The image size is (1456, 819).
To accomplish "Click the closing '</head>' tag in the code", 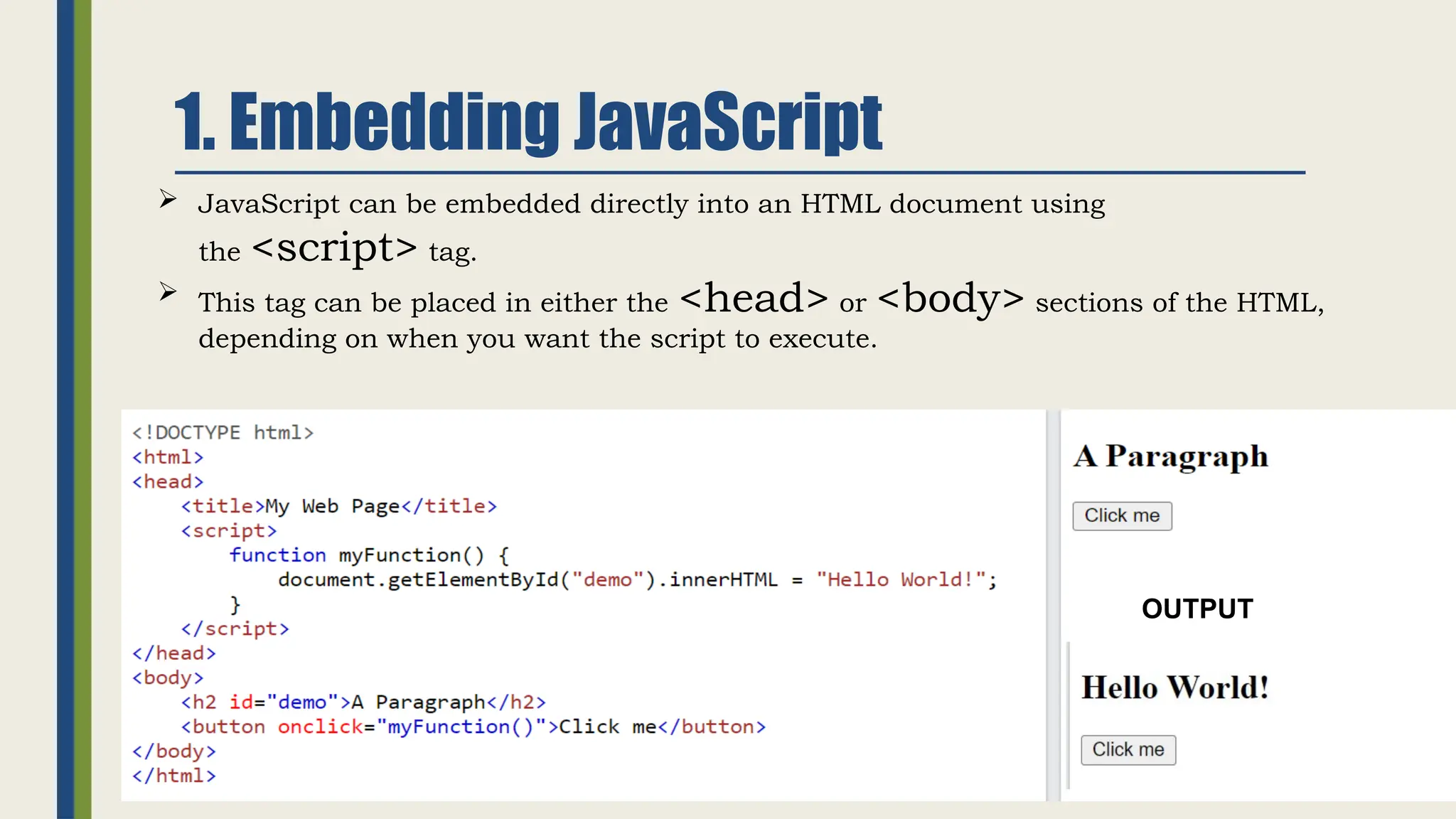I will coord(173,653).
